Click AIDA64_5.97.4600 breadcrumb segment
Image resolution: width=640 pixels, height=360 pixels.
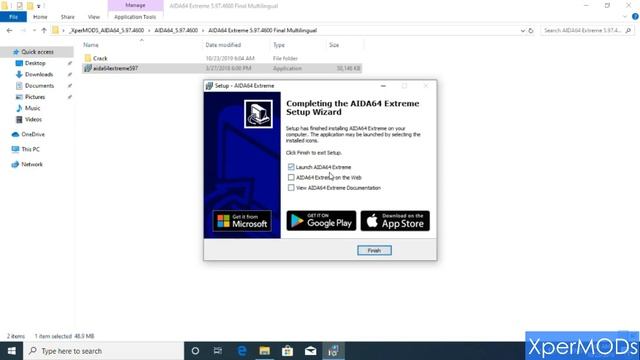(176, 31)
